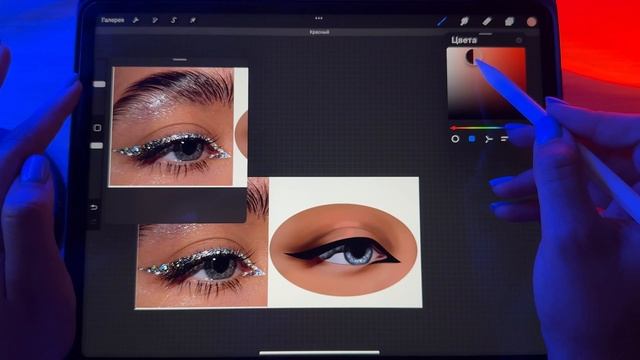Click the brush size slider in sidebar
The image size is (640, 360).
99,84
